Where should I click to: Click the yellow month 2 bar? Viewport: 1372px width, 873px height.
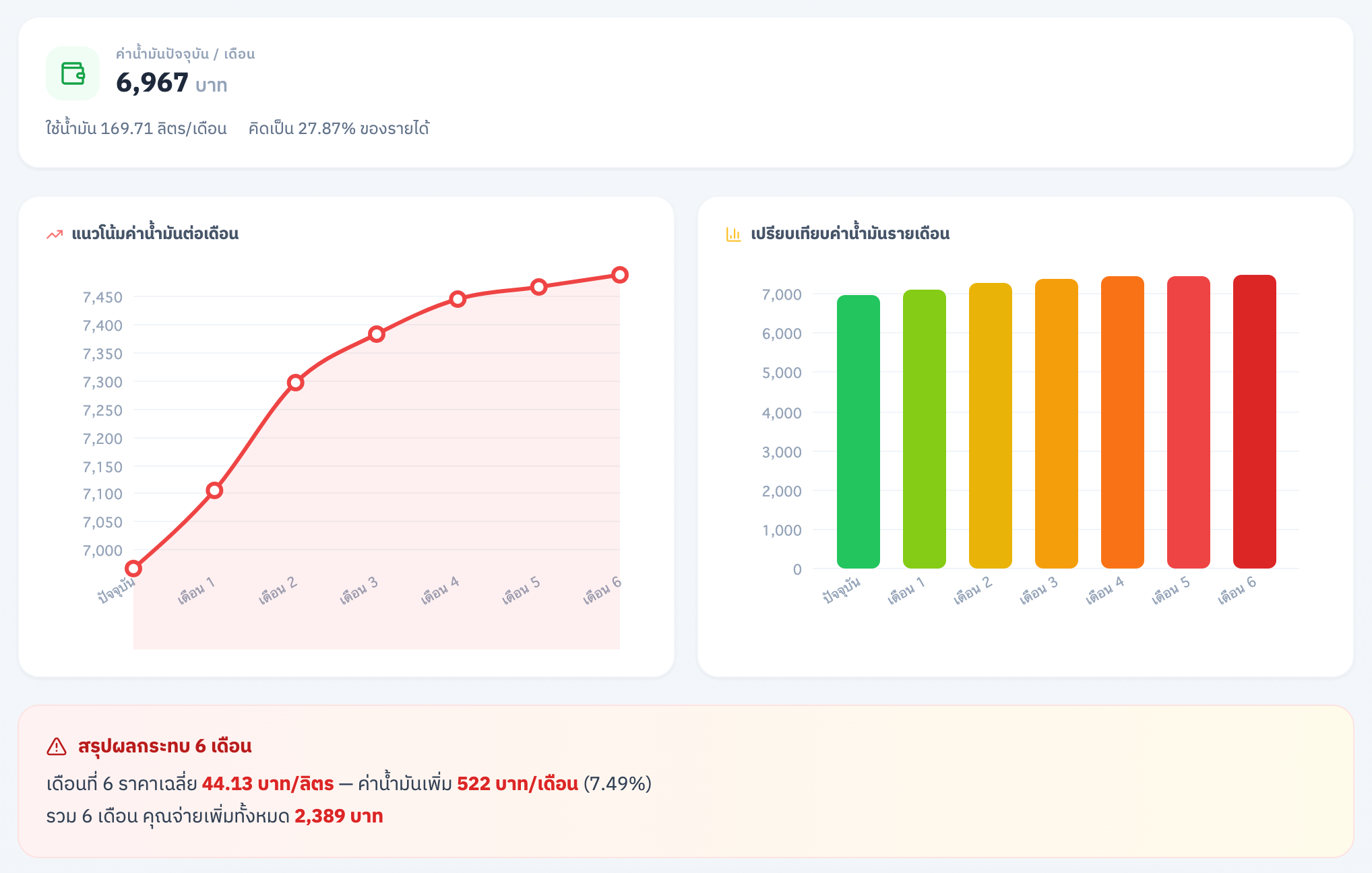(x=990, y=425)
